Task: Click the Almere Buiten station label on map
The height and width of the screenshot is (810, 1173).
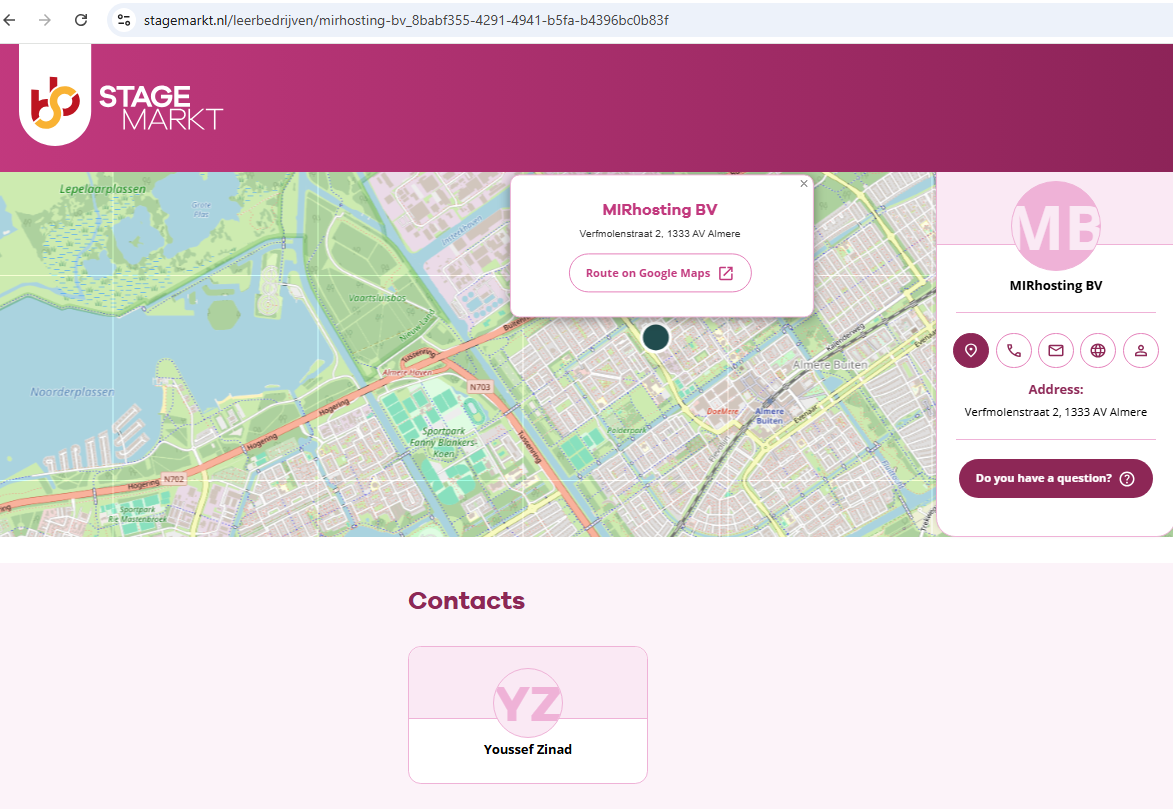Action: click(x=769, y=416)
